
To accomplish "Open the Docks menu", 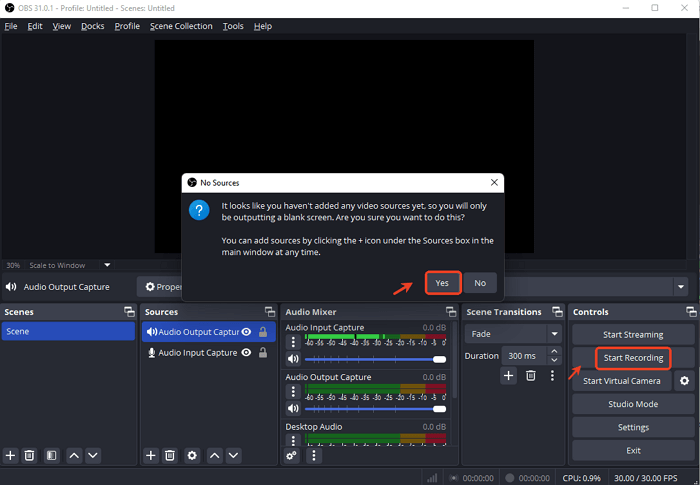I will pos(92,26).
